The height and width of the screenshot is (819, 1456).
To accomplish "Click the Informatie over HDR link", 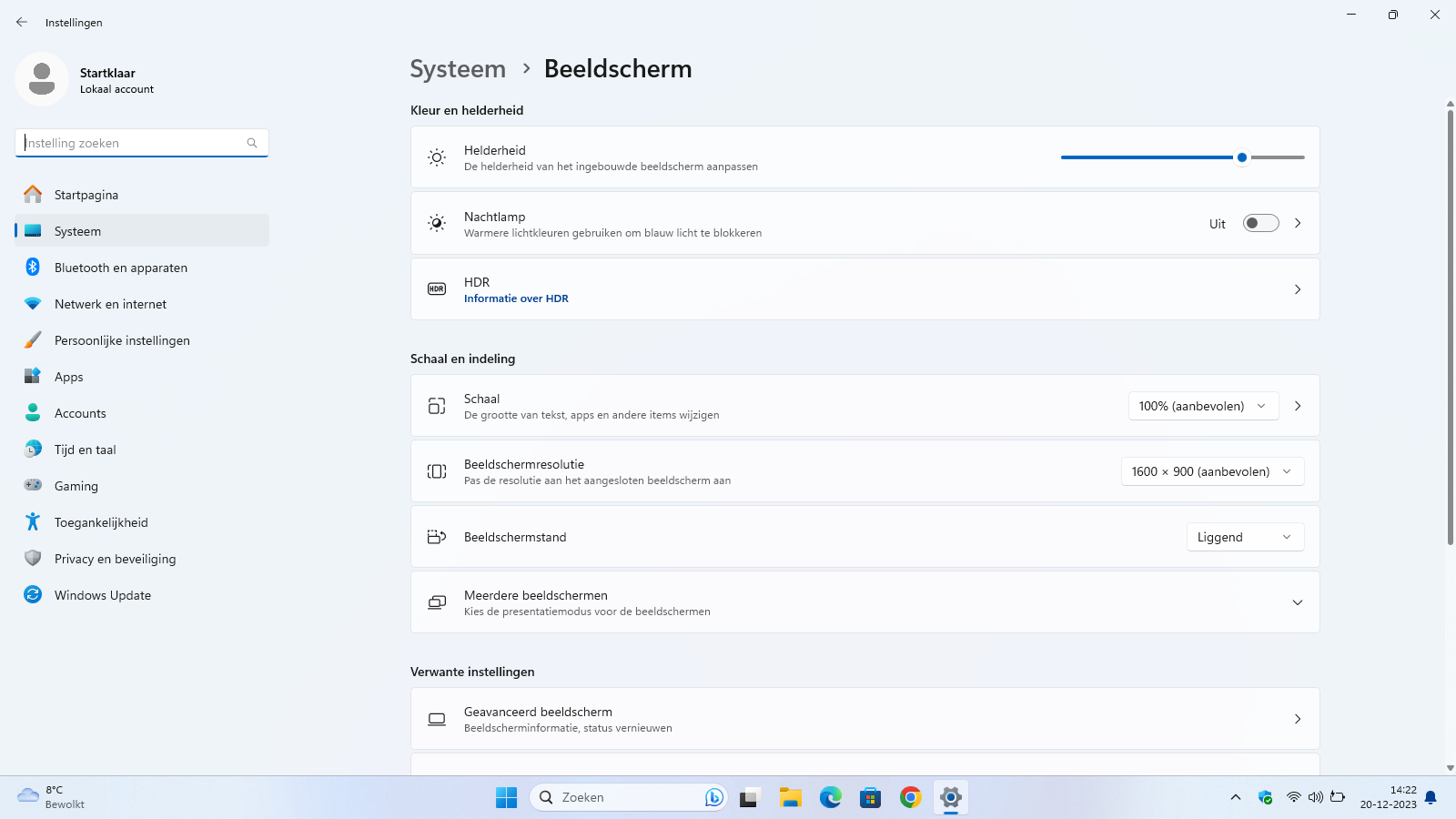I will pyautogui.click(x=516, y=298).
